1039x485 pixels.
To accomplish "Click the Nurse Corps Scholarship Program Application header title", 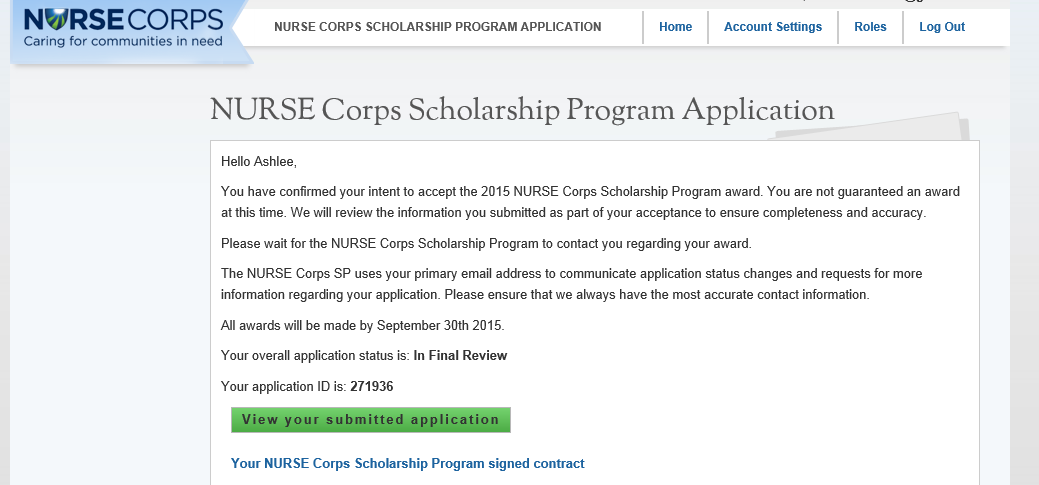I will pos(437,27).
